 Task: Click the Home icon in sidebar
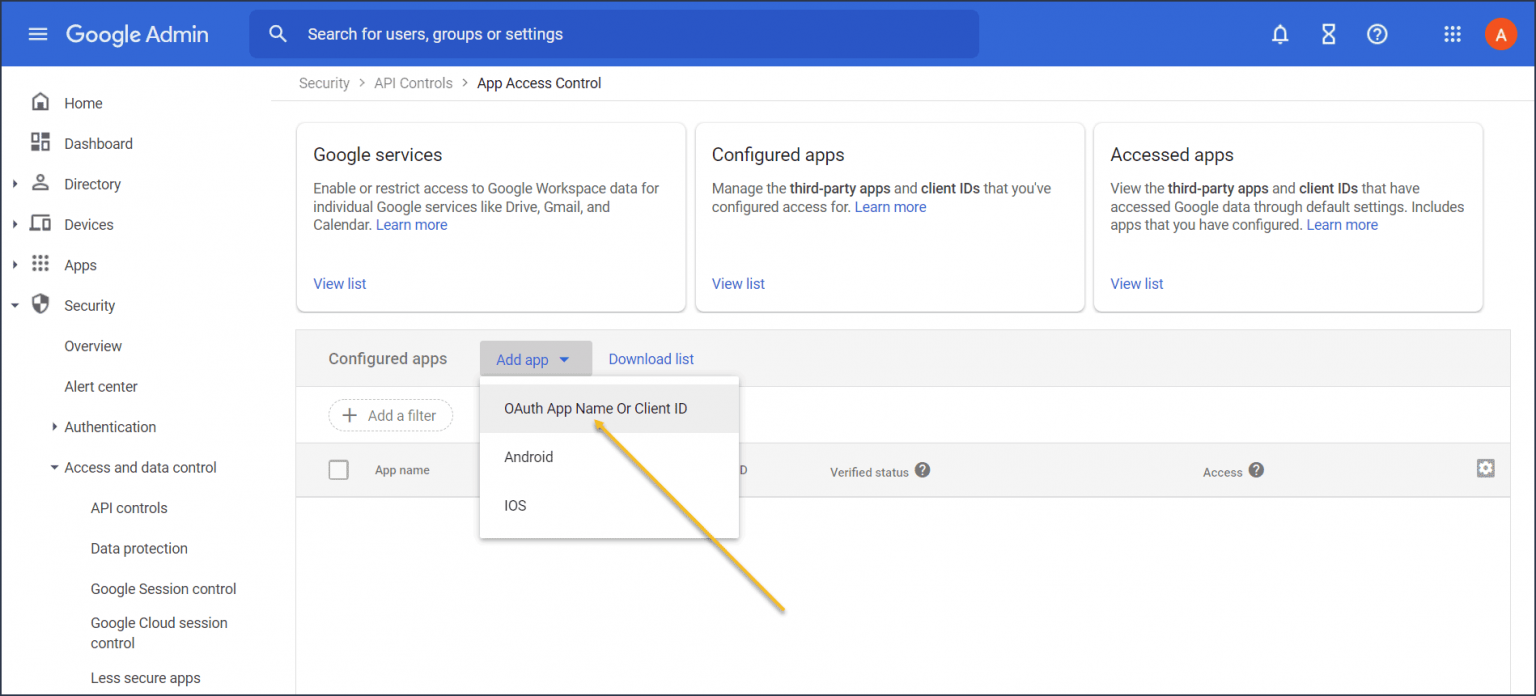(x=40, y=102)
